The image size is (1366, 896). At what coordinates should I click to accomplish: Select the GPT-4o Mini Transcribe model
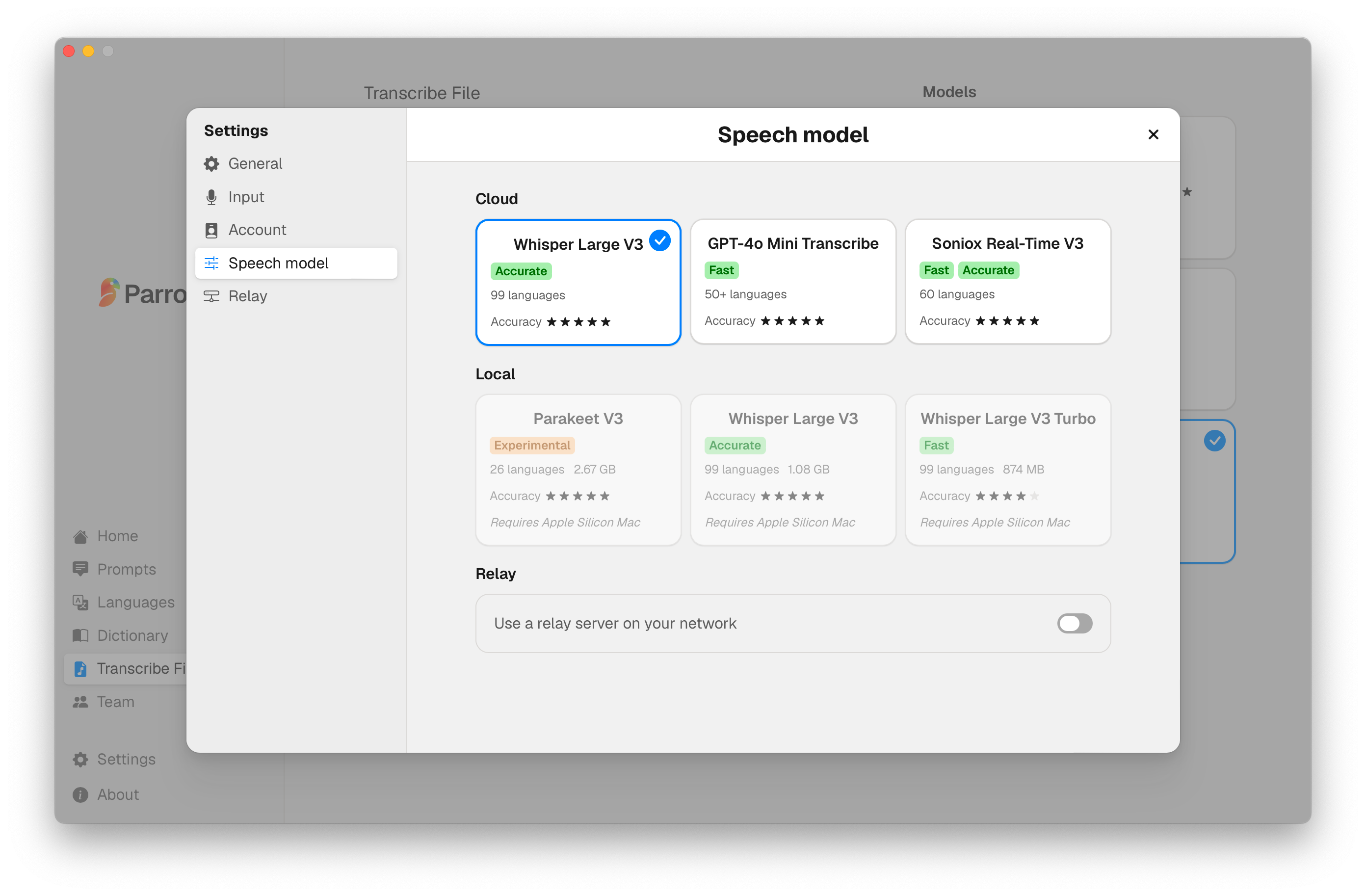tap(792, 282)
